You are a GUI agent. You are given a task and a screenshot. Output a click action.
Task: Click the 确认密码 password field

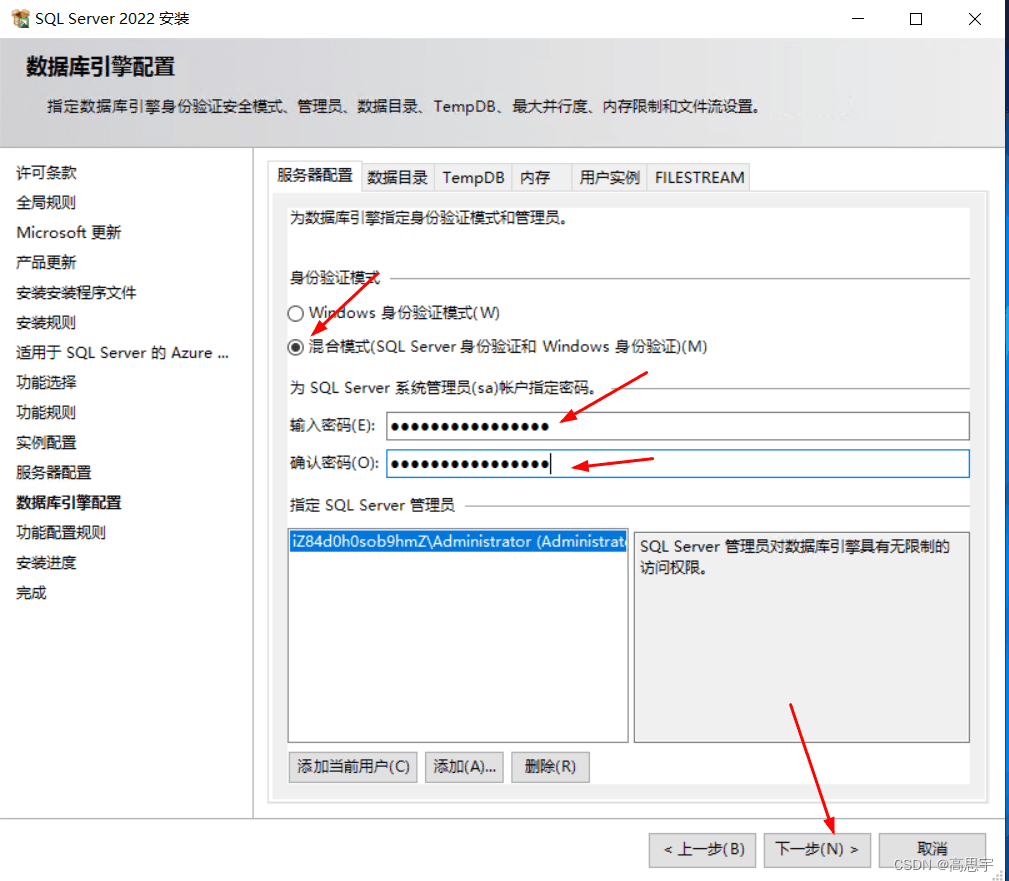(x=678, y=463)
